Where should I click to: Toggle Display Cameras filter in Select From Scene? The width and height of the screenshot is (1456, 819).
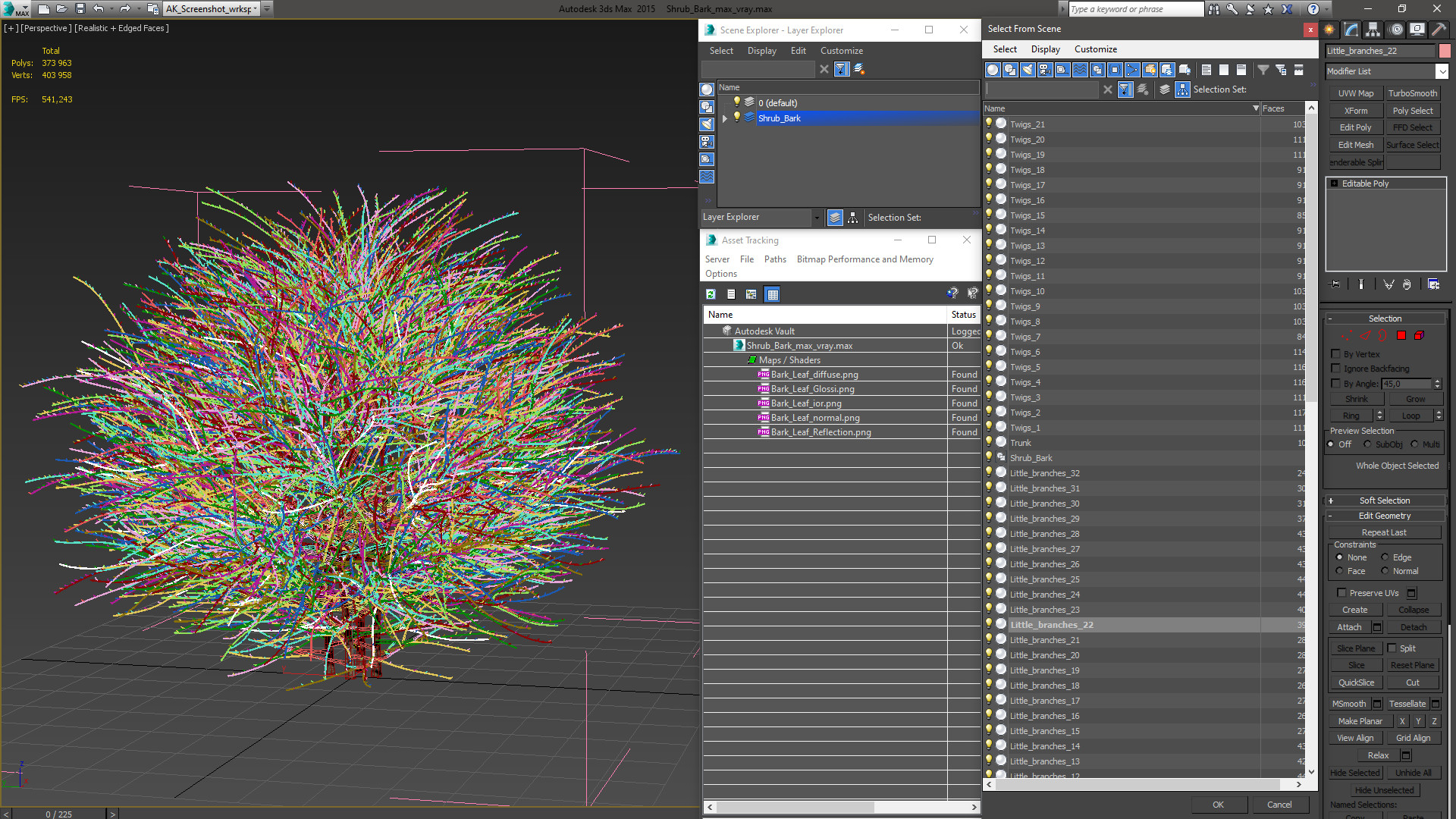(x=1045, y=70)
